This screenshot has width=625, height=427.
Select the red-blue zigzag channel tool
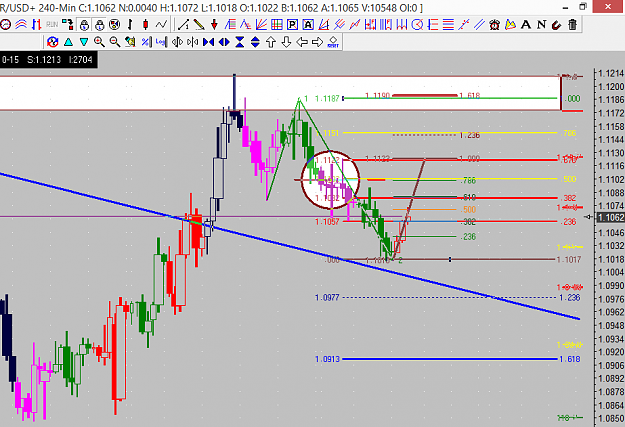pos(355,25)
